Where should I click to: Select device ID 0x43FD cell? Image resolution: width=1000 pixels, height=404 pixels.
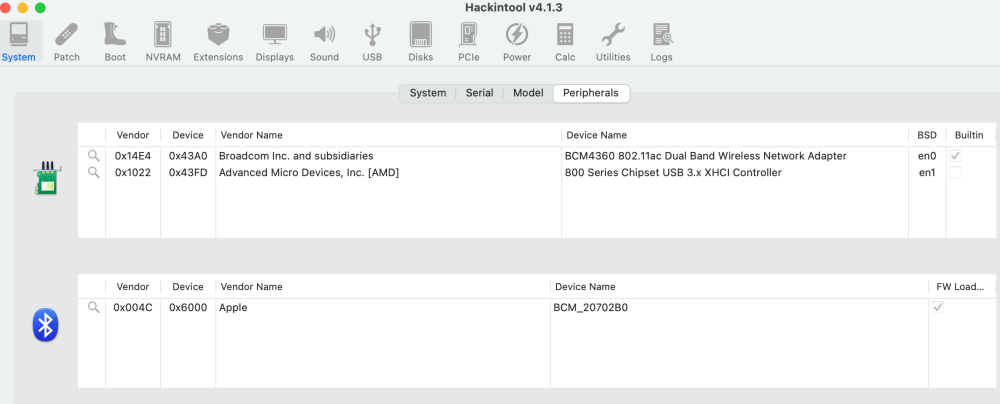point(188,172)
